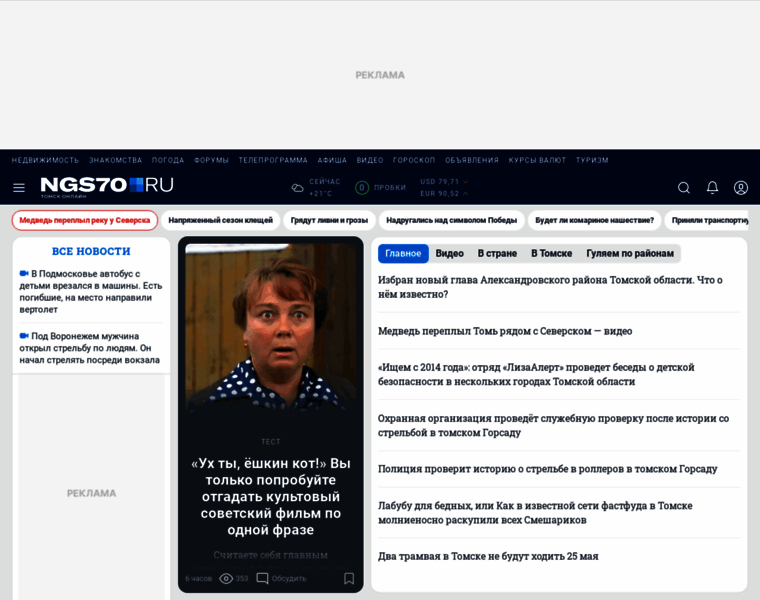Open the user profile icon

(741, 188)
